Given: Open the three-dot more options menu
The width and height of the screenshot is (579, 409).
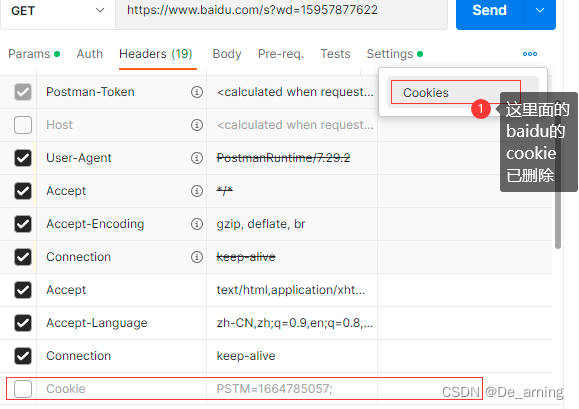Looking at the screenshot, I should (530, 54).
